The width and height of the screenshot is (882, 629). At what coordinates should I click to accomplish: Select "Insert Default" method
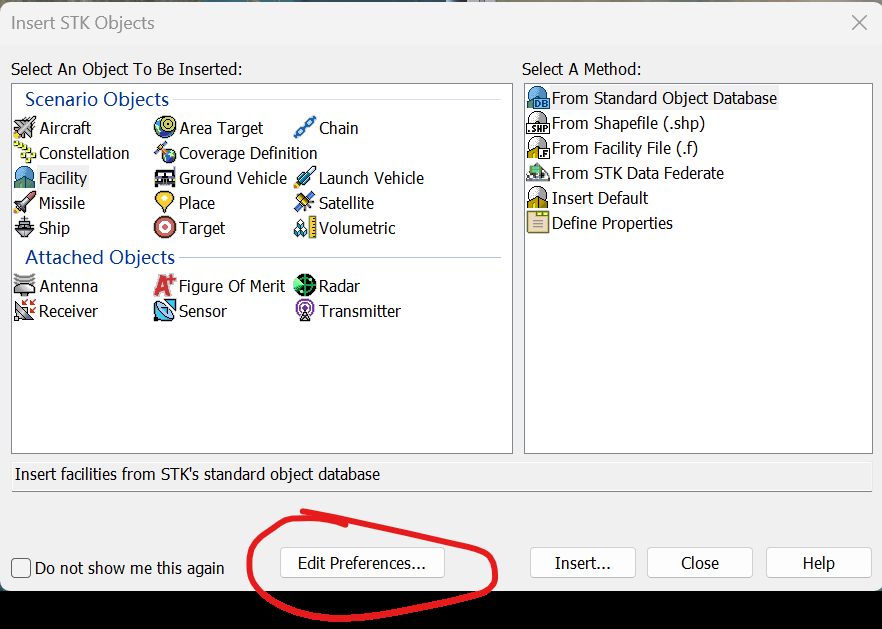(600, 198)
